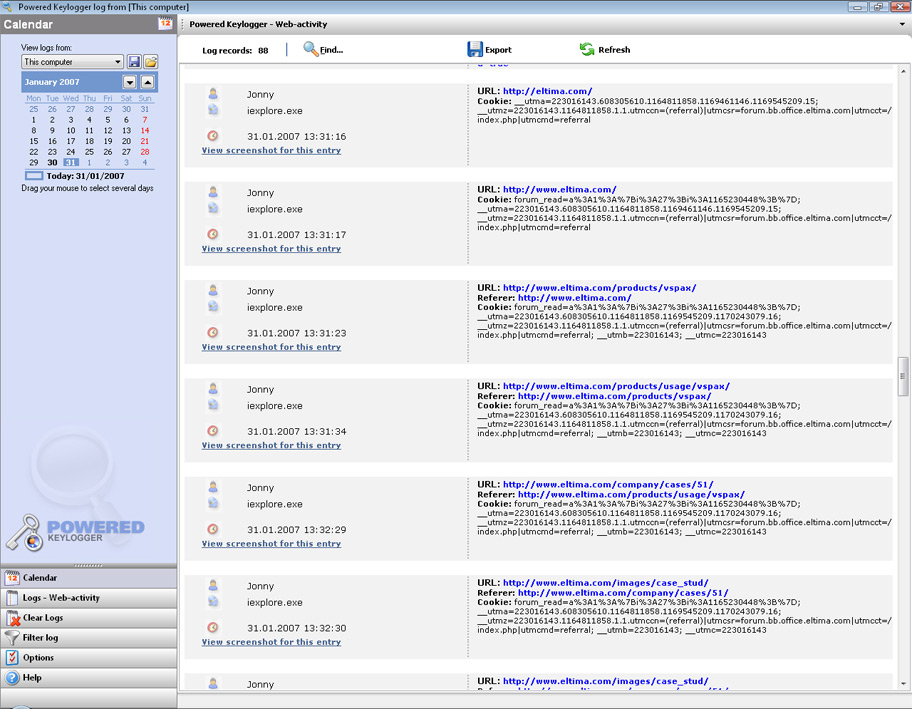Click the Powered Keylogger key logo

pyautogui.click(x=24, y=533)
